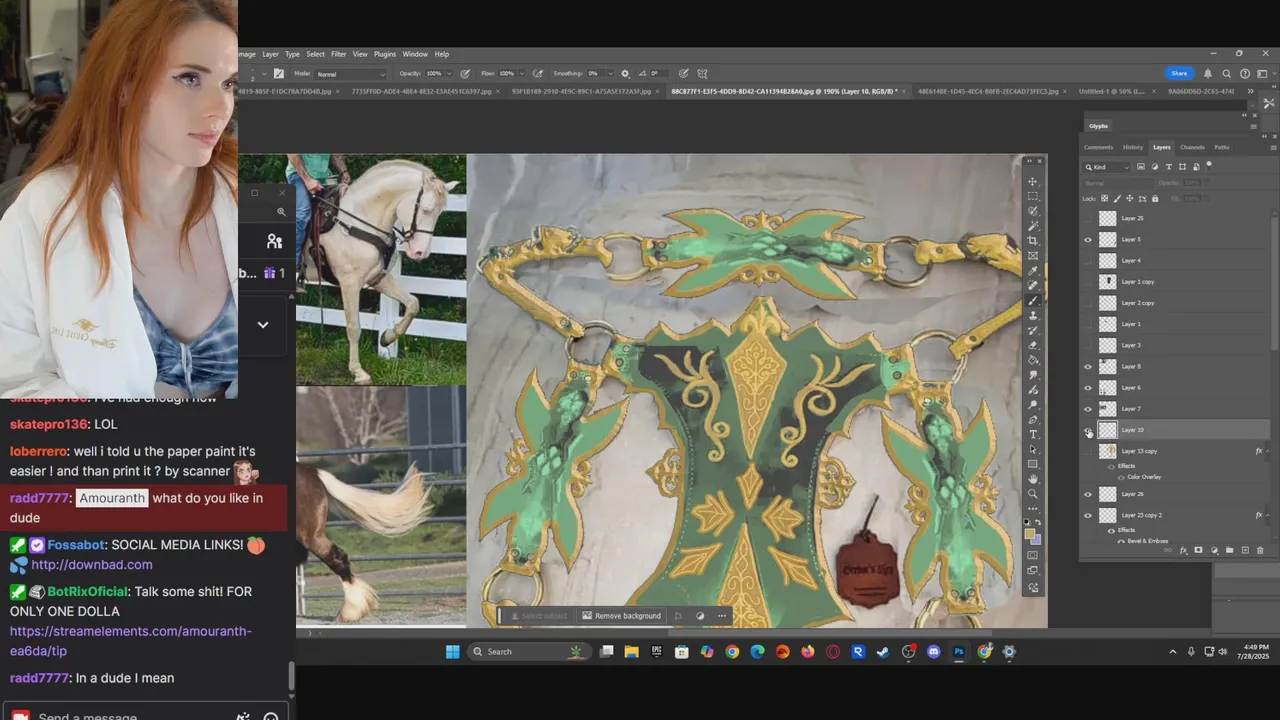Image resolution: width=1280 pixels, height=720 pixels.
Task: Open the blending Mode Normal dropdown
Action: 350,73
